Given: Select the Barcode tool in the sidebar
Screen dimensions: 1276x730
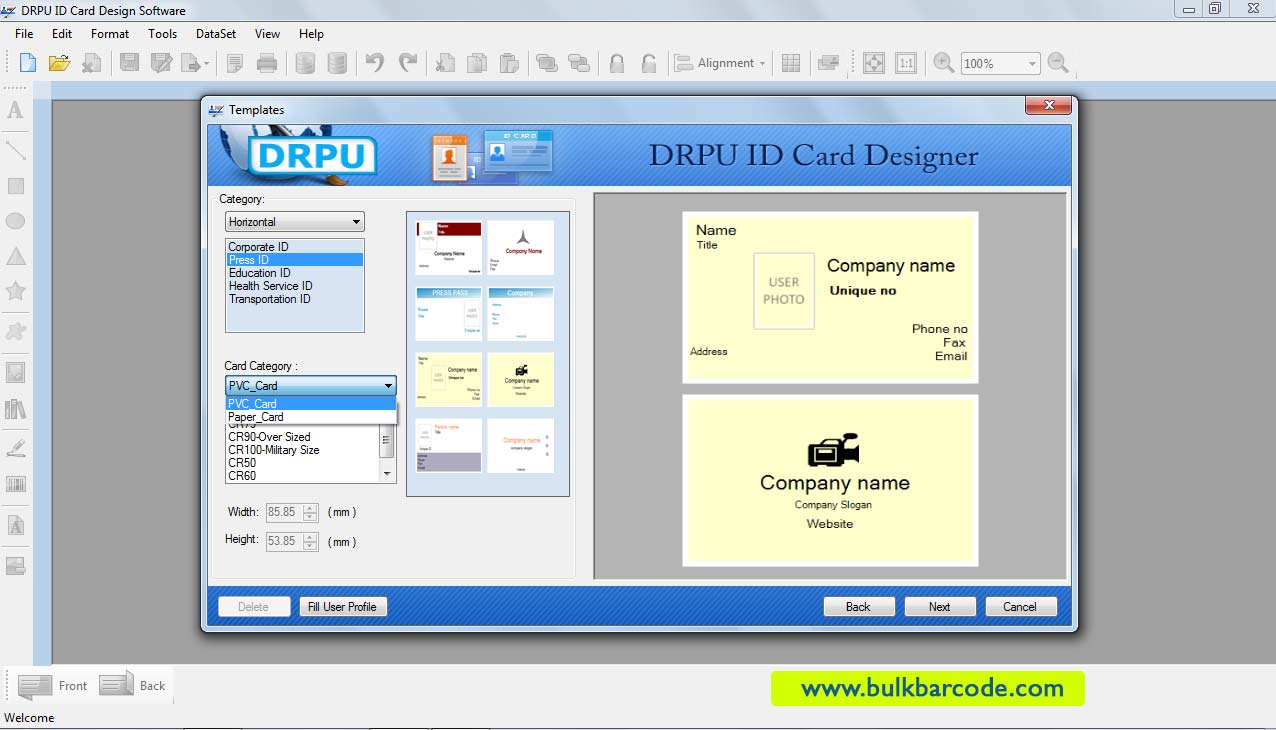Looking at the screenshot, I should click(15, 484).
